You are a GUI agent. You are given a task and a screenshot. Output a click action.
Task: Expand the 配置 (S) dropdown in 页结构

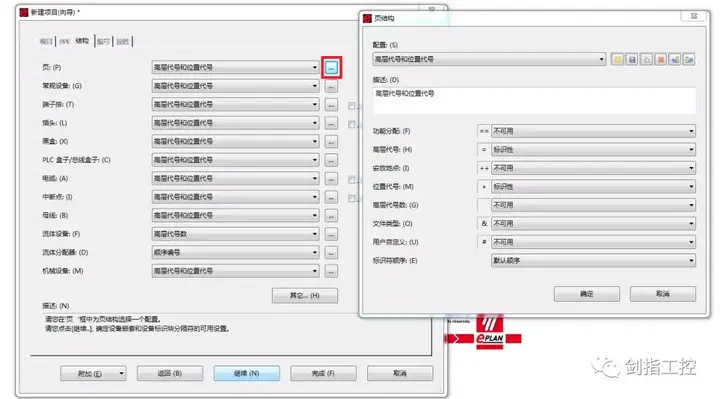pos(489,59)
